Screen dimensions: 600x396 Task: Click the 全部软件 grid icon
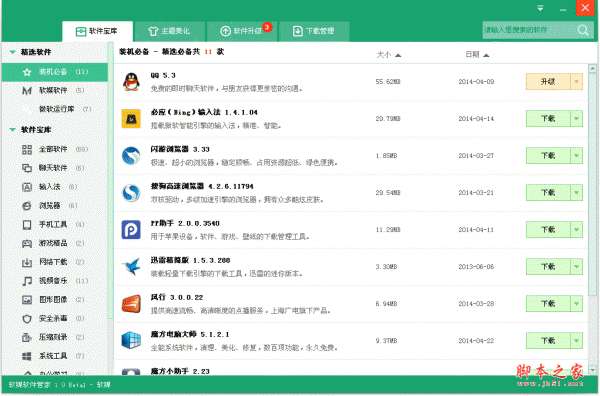point(27,149)
